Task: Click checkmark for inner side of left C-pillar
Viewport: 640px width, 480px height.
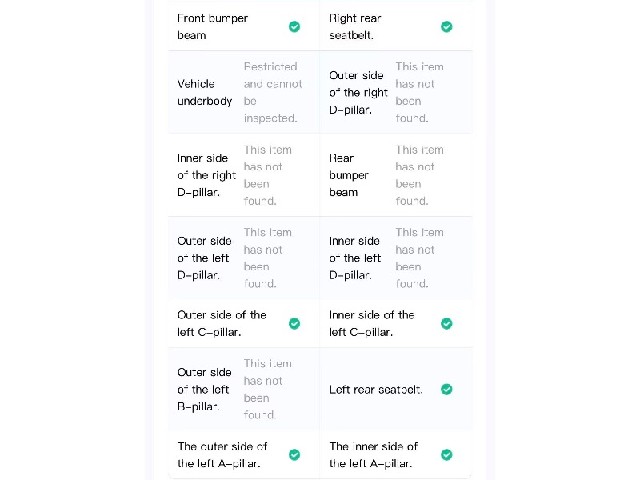Action: (x=447, y=324)
